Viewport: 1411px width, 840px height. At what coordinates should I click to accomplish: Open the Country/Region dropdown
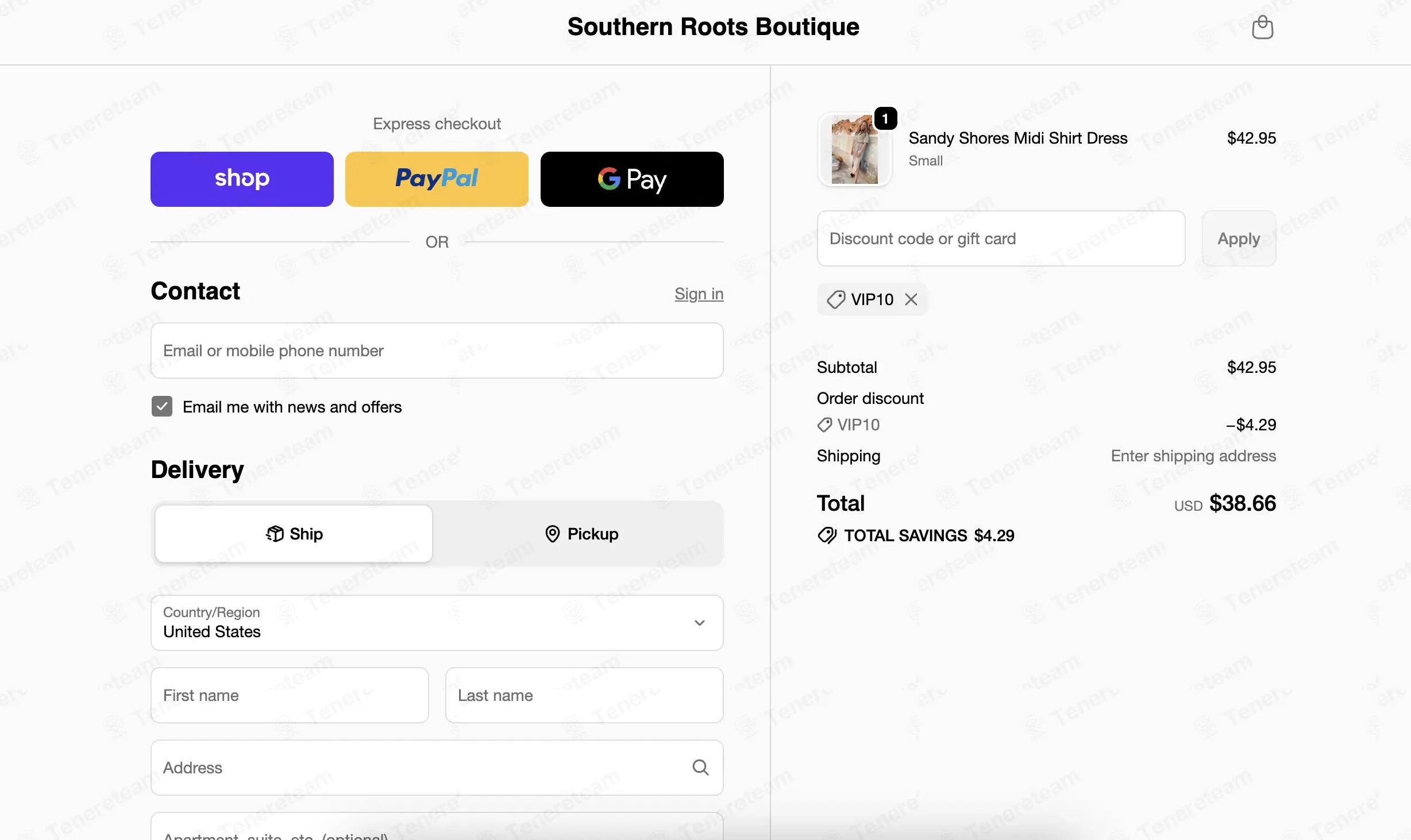(437, 623)
